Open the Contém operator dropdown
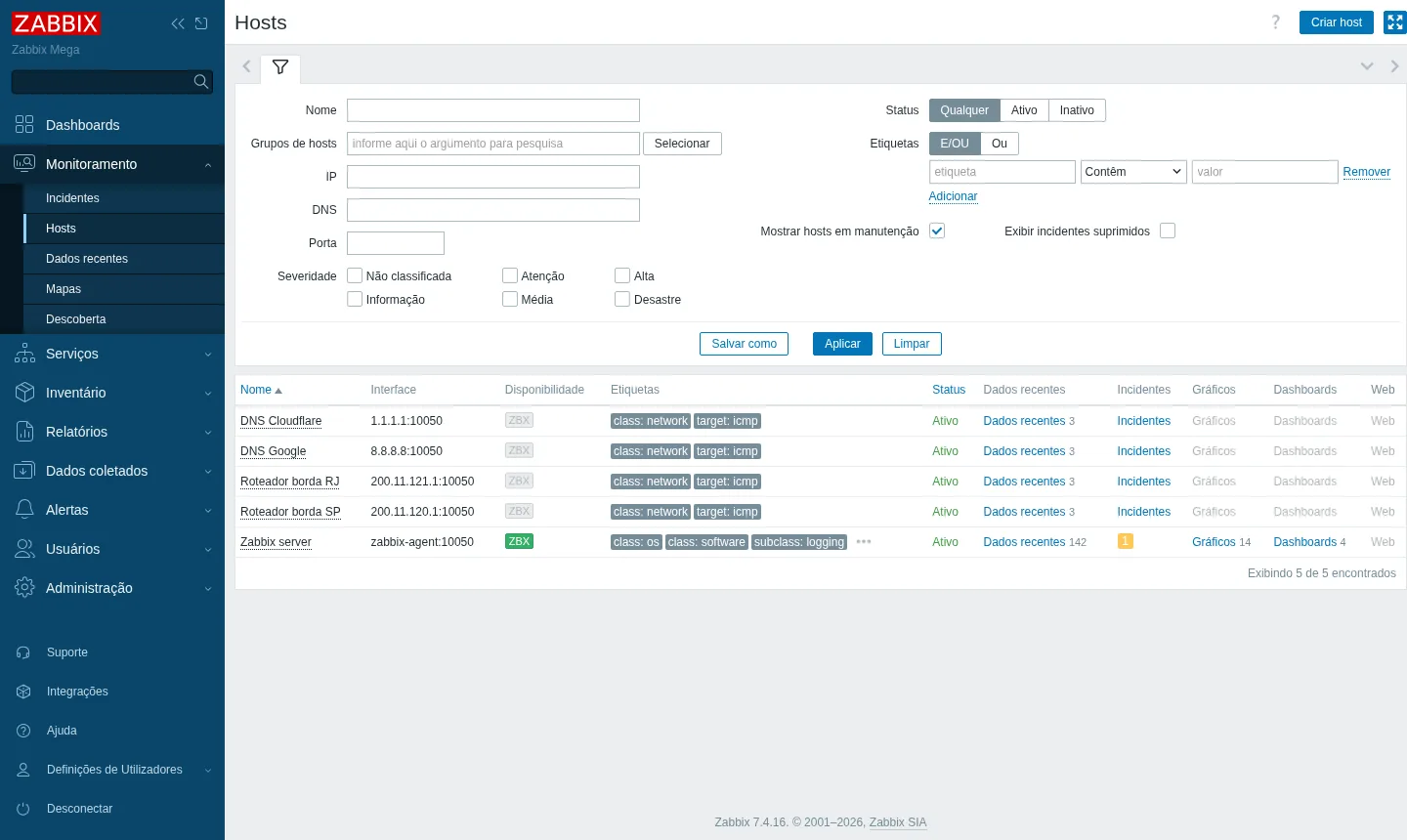 click(x=1133, y=172)
